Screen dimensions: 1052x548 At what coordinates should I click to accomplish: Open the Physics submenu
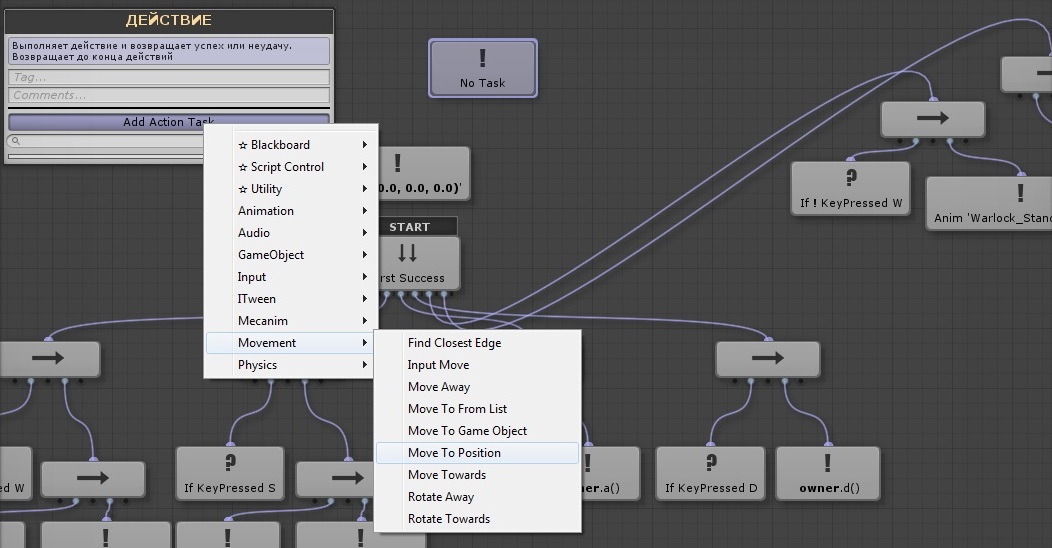[x=291, y=365]
